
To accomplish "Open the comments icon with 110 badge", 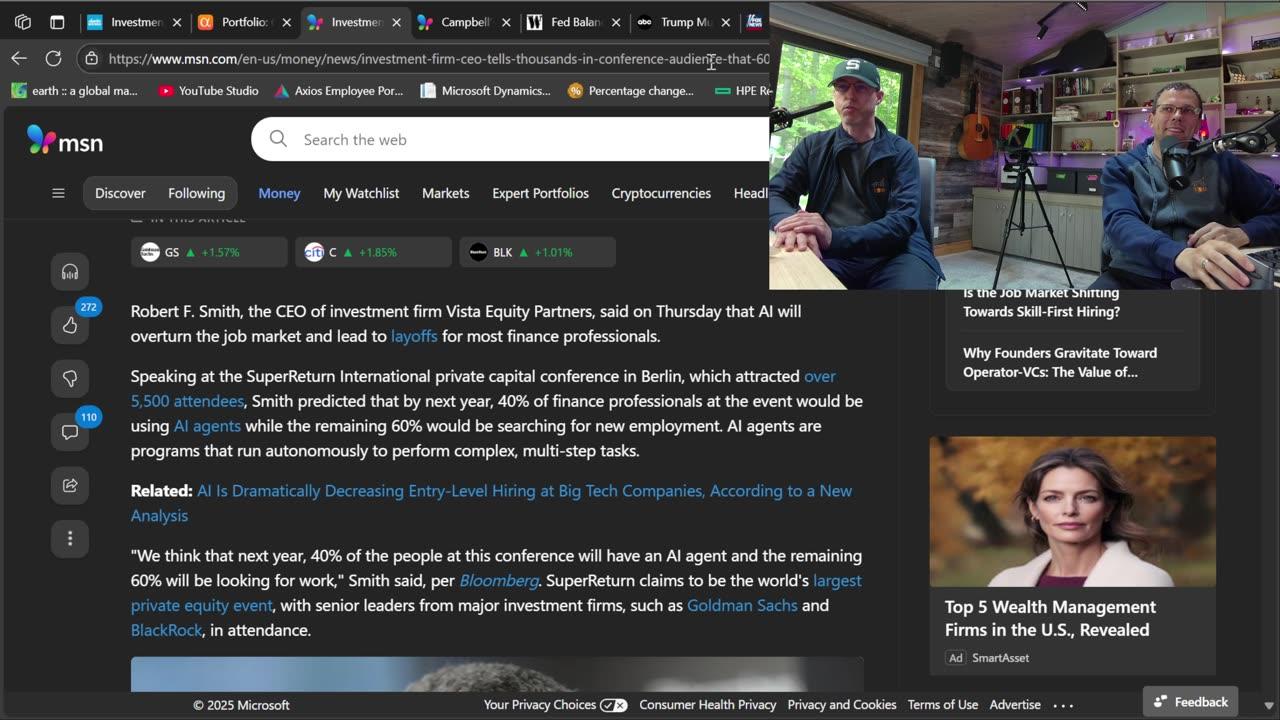I will (70, 432).
